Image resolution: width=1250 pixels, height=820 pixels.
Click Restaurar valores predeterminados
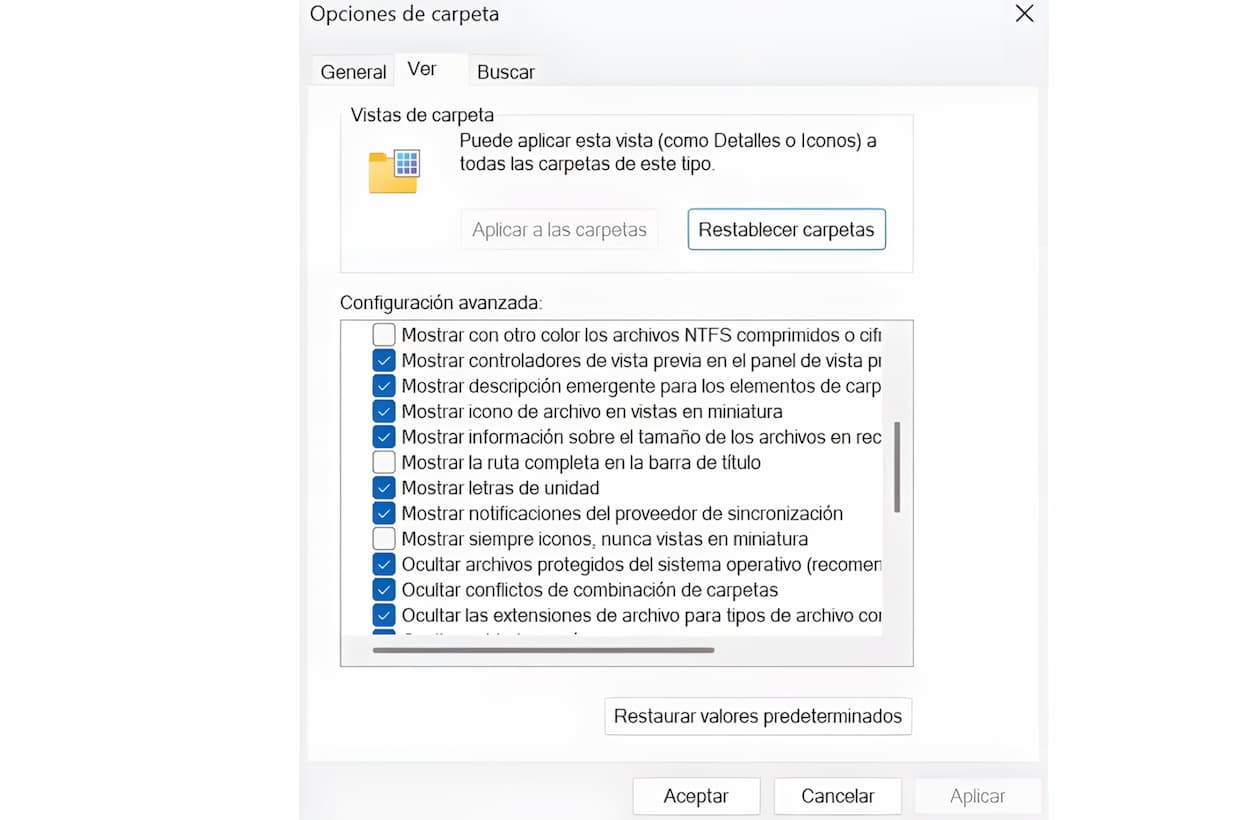(x=758, y=716)
